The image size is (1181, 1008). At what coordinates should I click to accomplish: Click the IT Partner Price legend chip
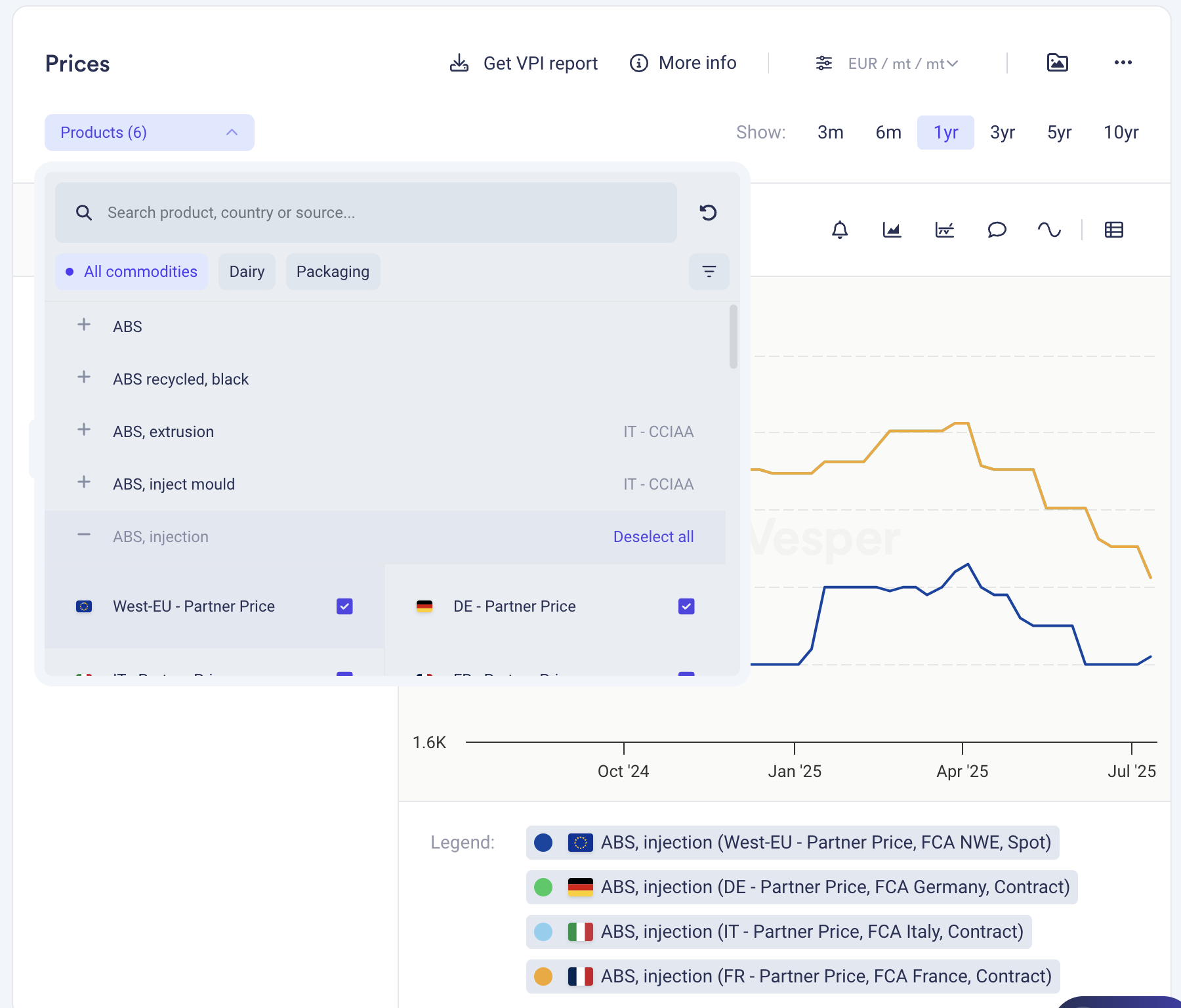pyautogui.click(x=779, y=932)
